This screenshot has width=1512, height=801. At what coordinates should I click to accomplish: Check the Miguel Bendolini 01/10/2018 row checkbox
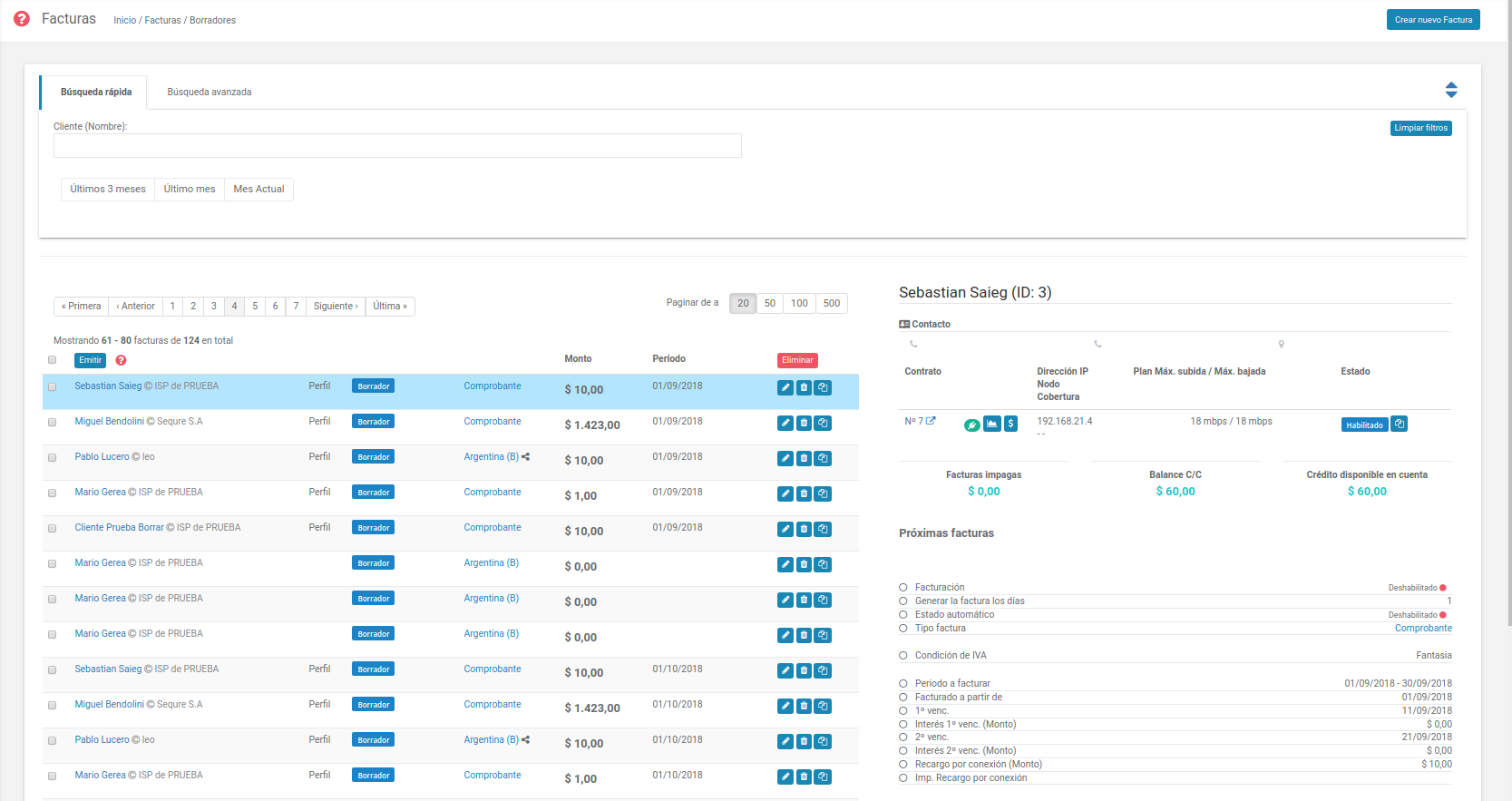(52, 705)
